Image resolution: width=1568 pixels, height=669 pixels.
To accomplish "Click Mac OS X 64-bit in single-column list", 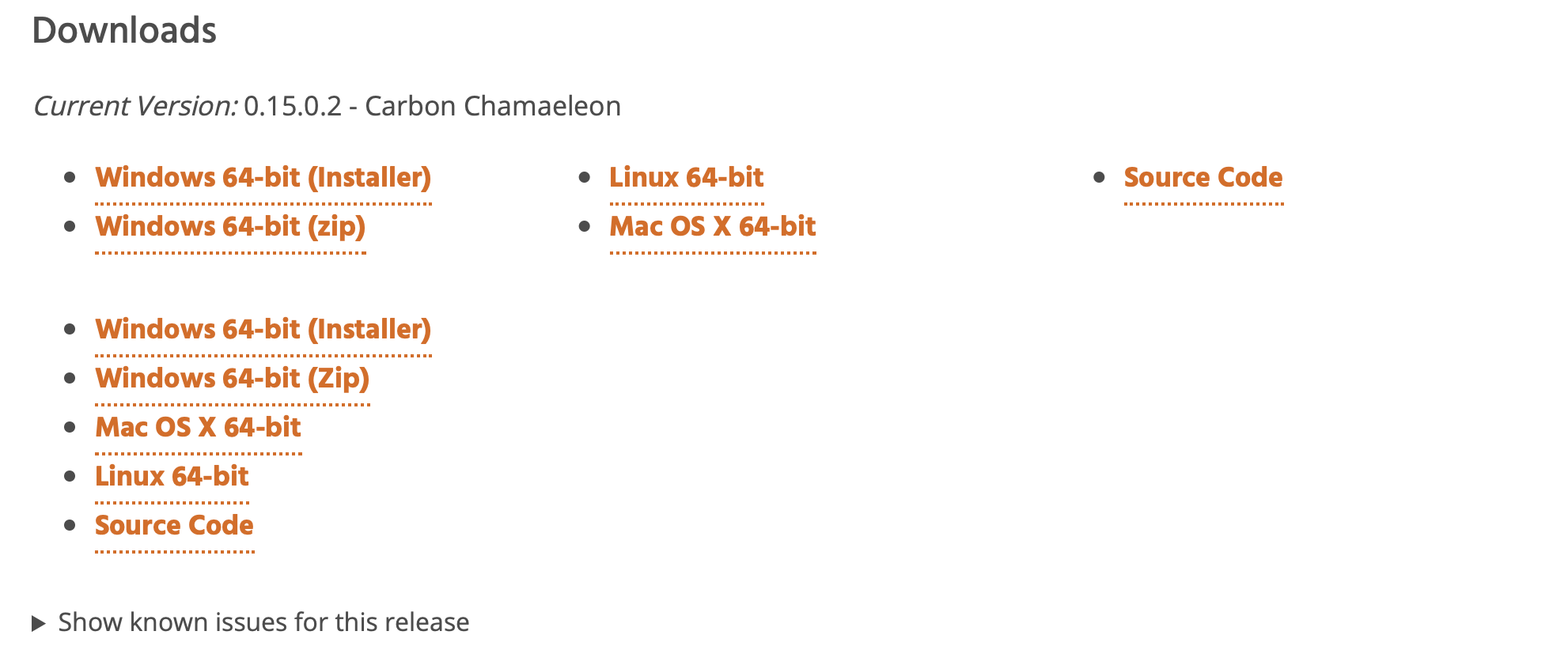I will tap(198, 428).
